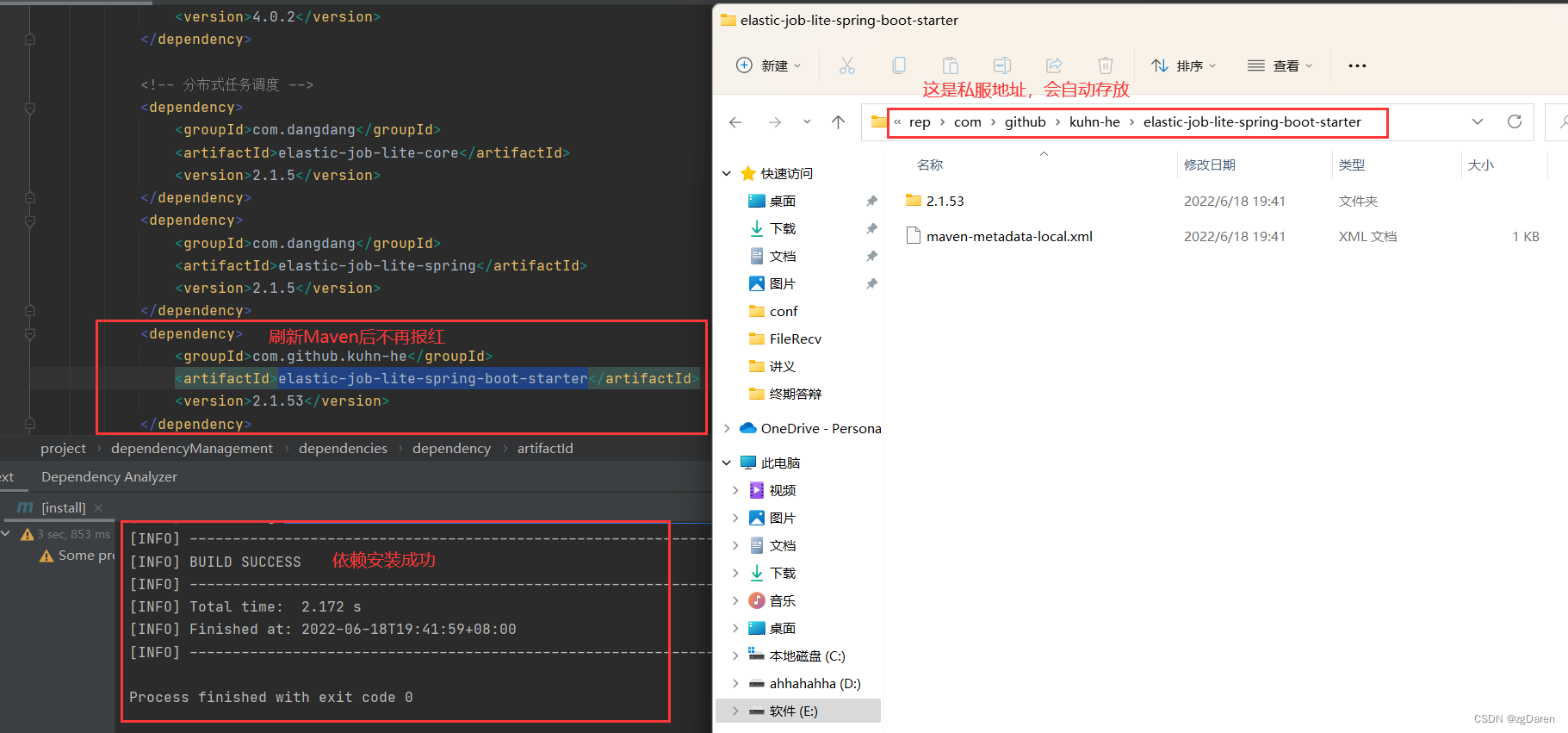The image size is (1568, 733).
Task: Click the Rename icon in Explorer toolbar
Action: coord(1002,65)
